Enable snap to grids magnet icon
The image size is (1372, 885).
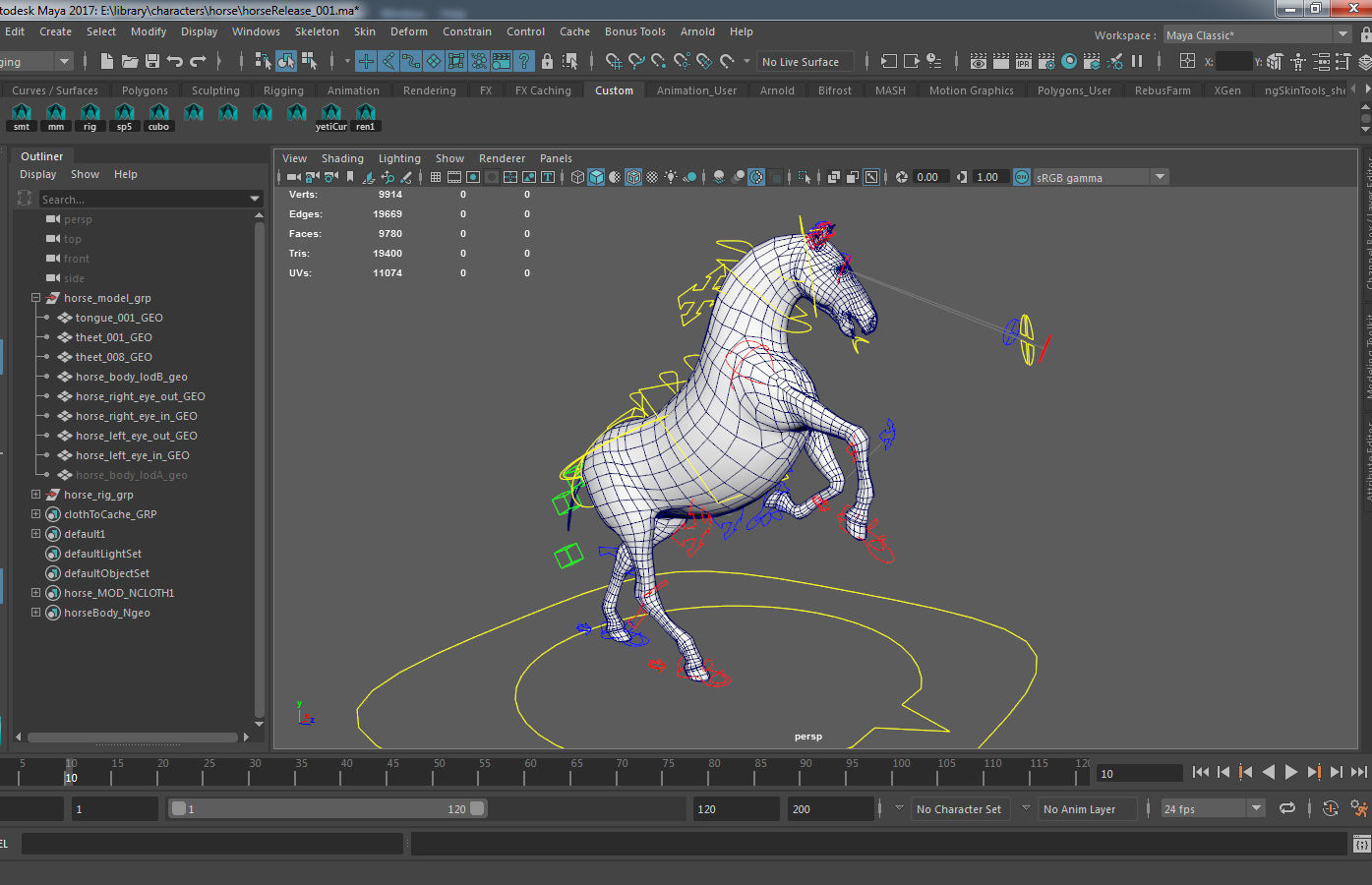pos(614,61)
